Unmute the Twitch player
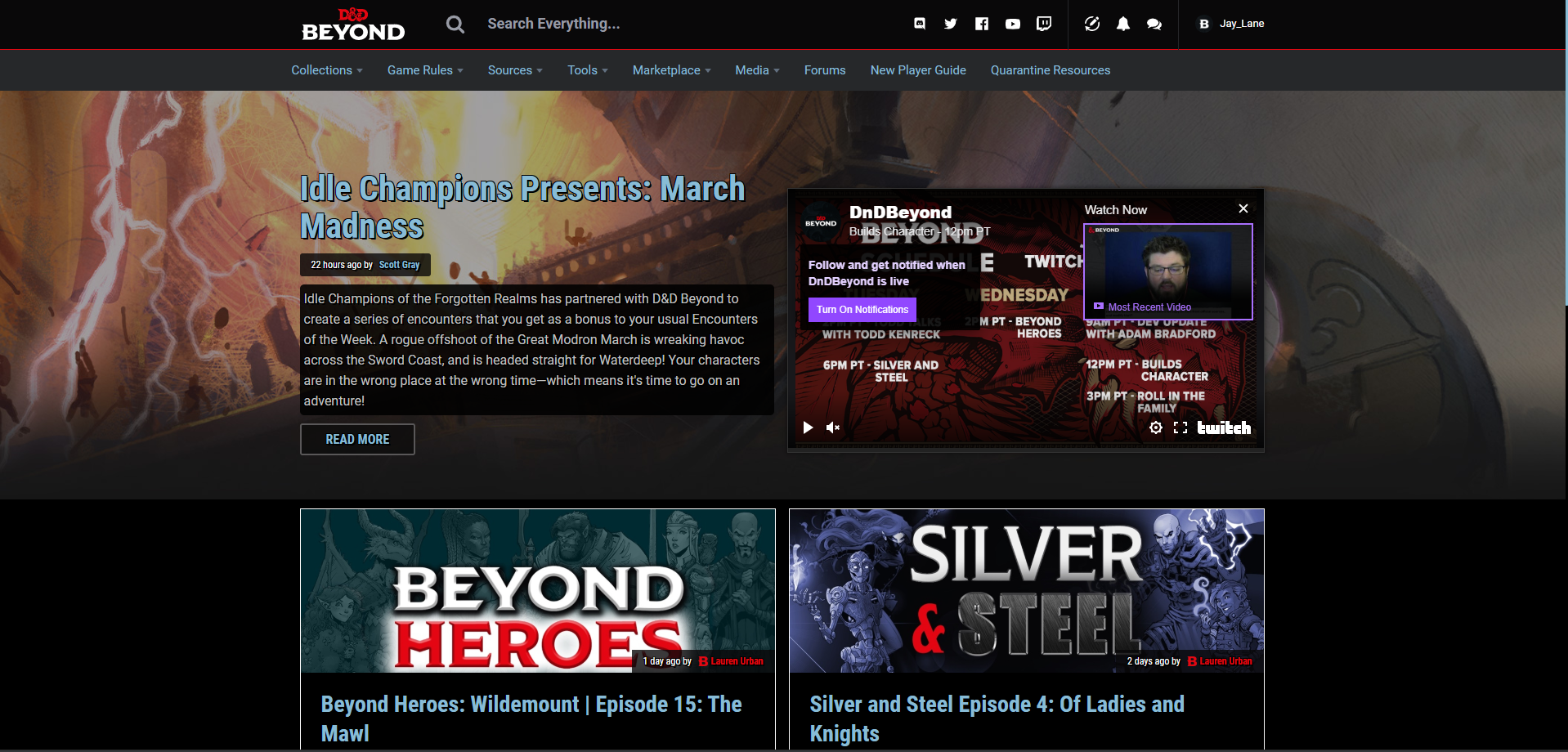This screenshot has width=1568, height=752. 833,427
